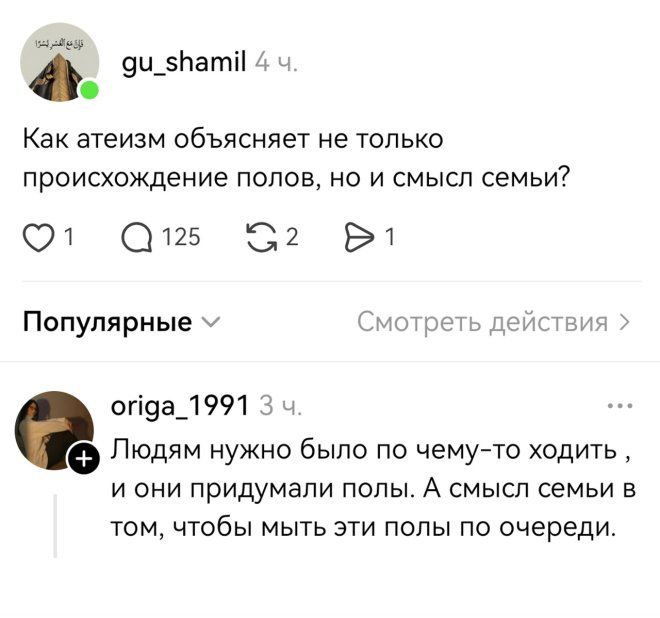660x618 pixels.
Task: Go to gu_shamil's username link
Action: tap(183, 63)
